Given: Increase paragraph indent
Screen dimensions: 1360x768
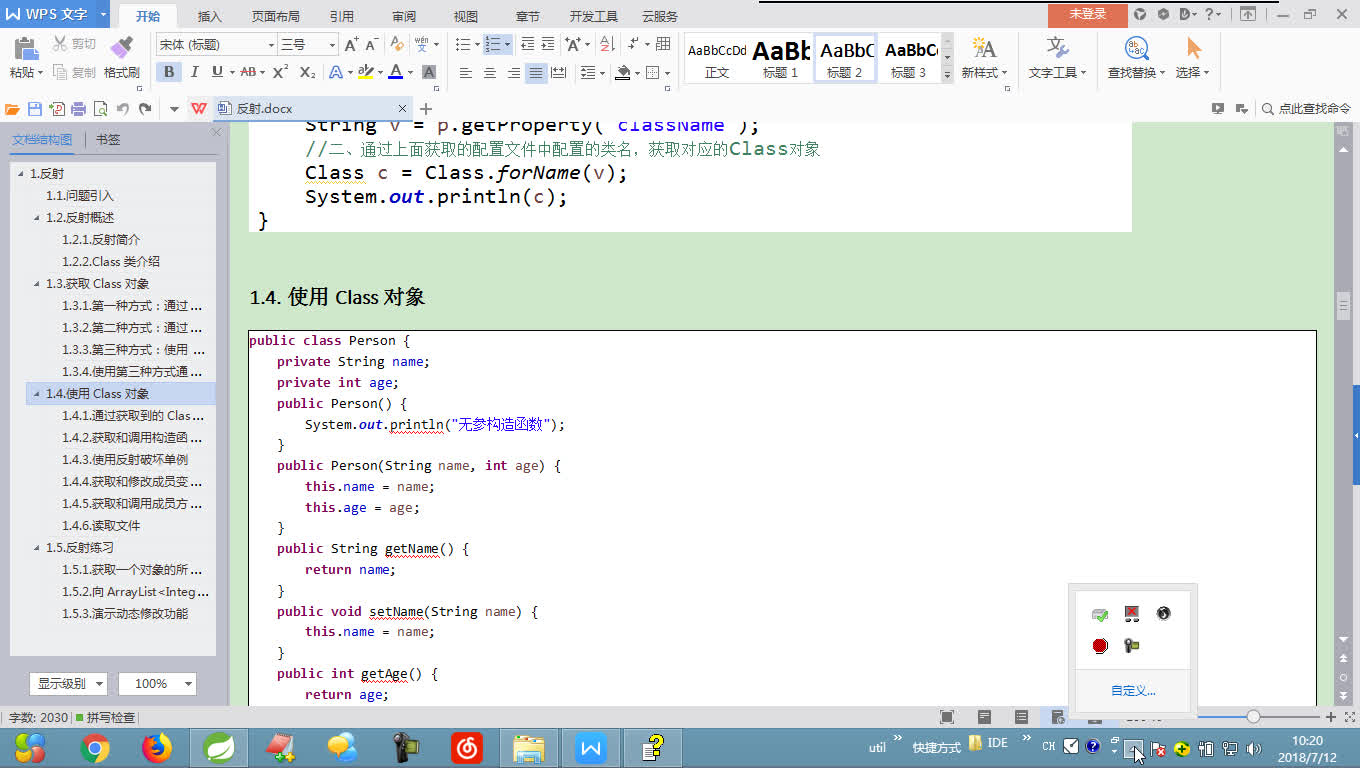Looking at the screenshot, I should tap(548, 45).
